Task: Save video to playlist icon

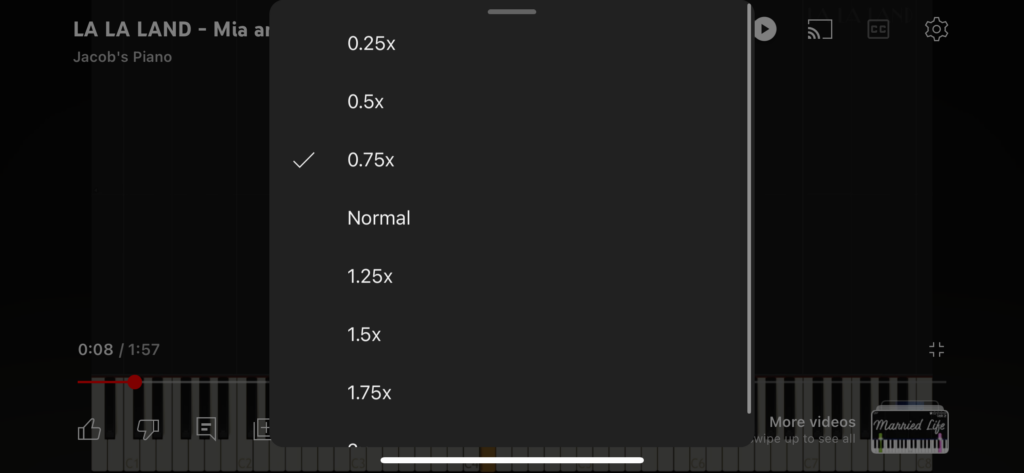Action: click(x=262, y=429)
